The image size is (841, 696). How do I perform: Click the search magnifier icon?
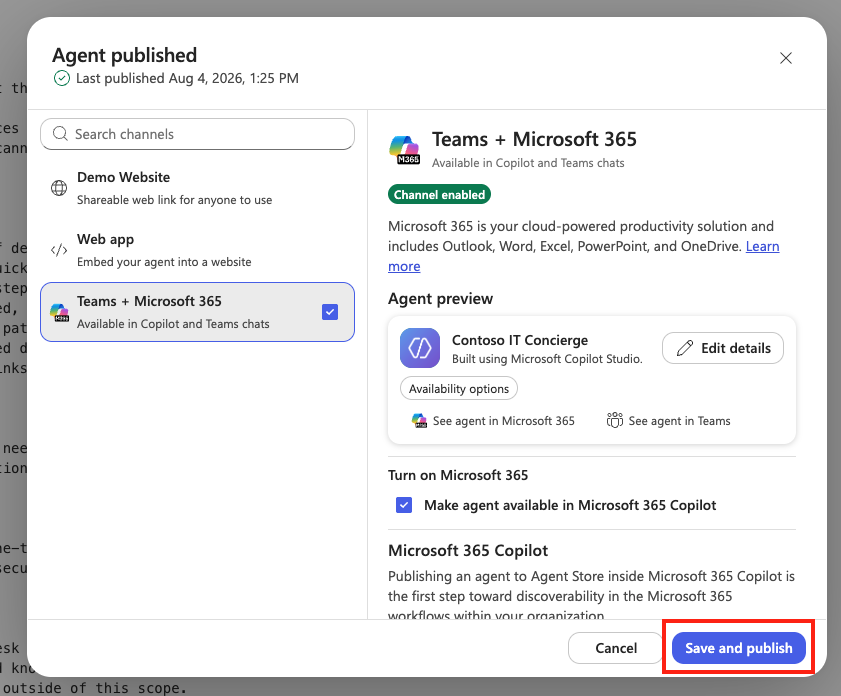coord(60,134)
